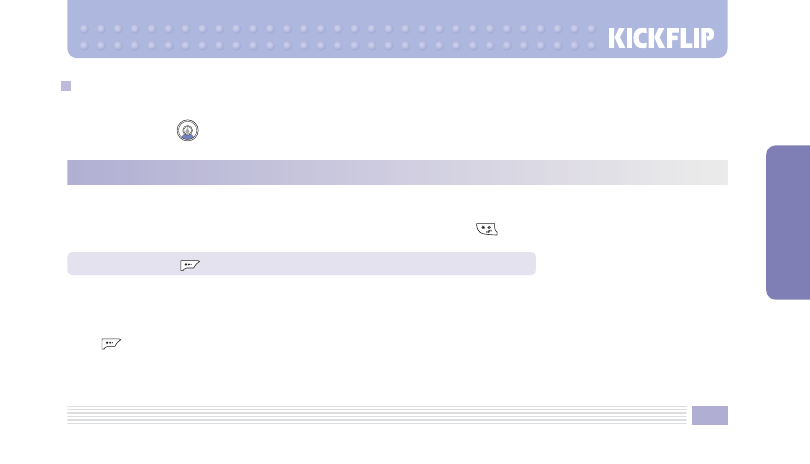The height and width of the screenshot is (464, 810).
Task: Click the first letter K of the KICKFLIP logo
Action: click(x=616, y=38)
